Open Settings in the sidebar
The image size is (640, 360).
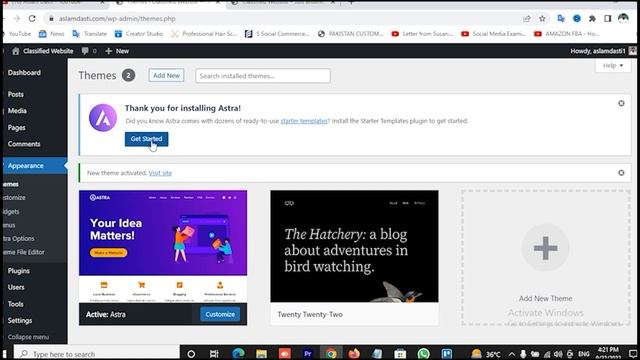coord(20,321)
